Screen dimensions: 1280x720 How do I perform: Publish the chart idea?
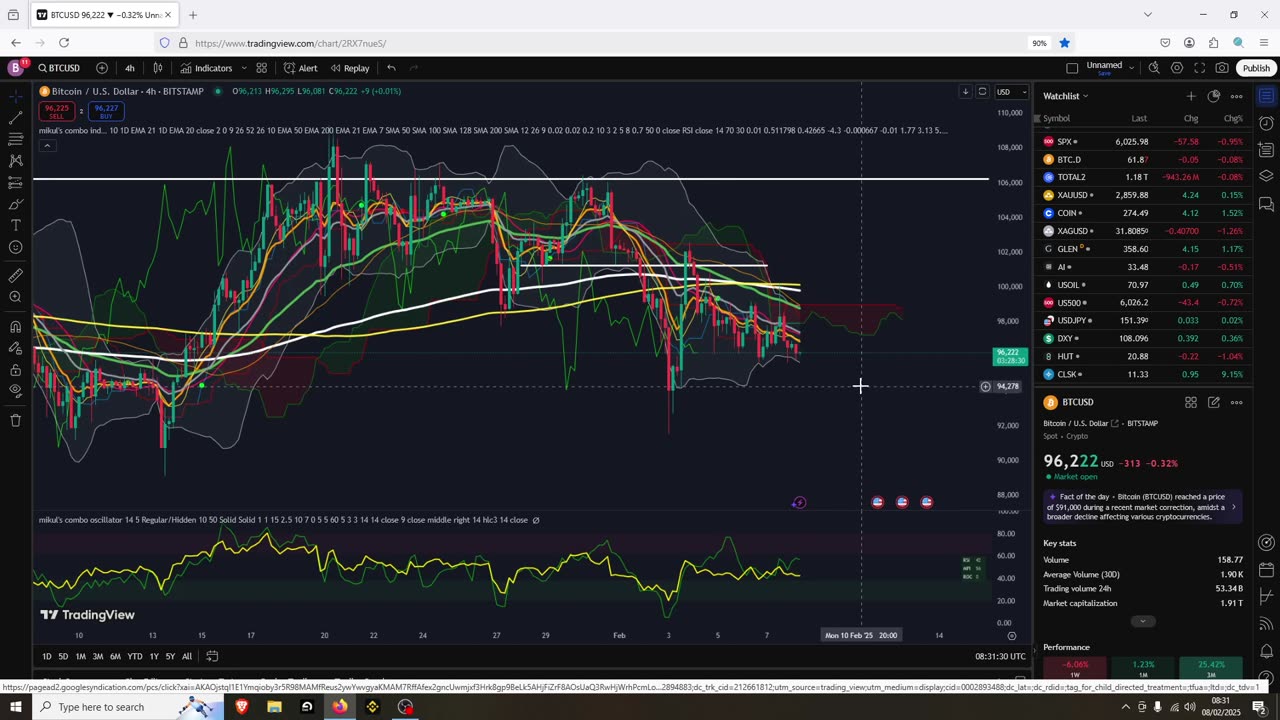pyautogui.click(x=1256, y=68)
